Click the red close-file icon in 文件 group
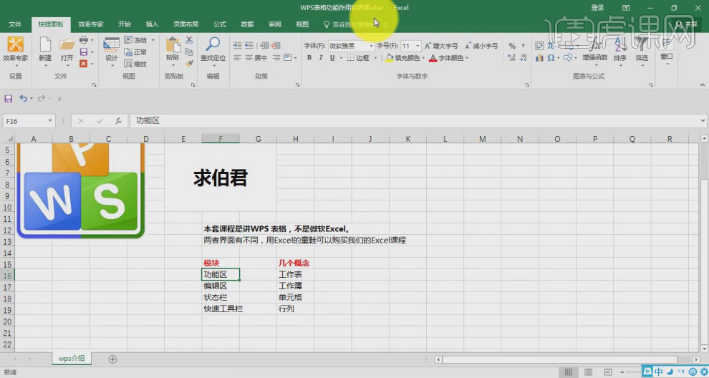 click(x=84, y=64)
